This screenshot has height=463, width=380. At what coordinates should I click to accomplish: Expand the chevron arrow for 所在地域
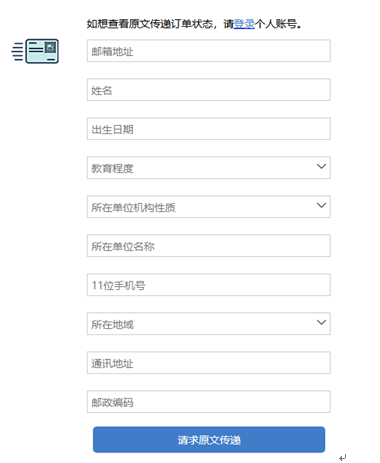pyautogui.click(x=321, y=322)
